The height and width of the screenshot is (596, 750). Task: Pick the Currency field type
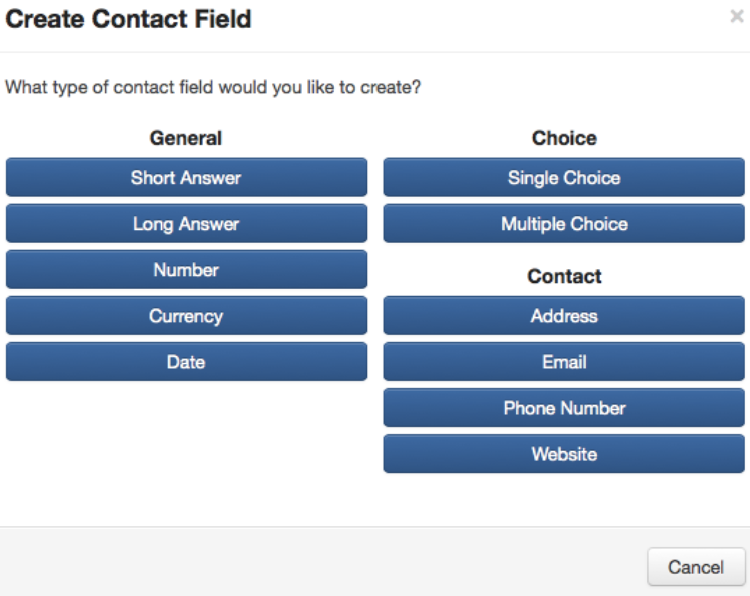[186, 316]
